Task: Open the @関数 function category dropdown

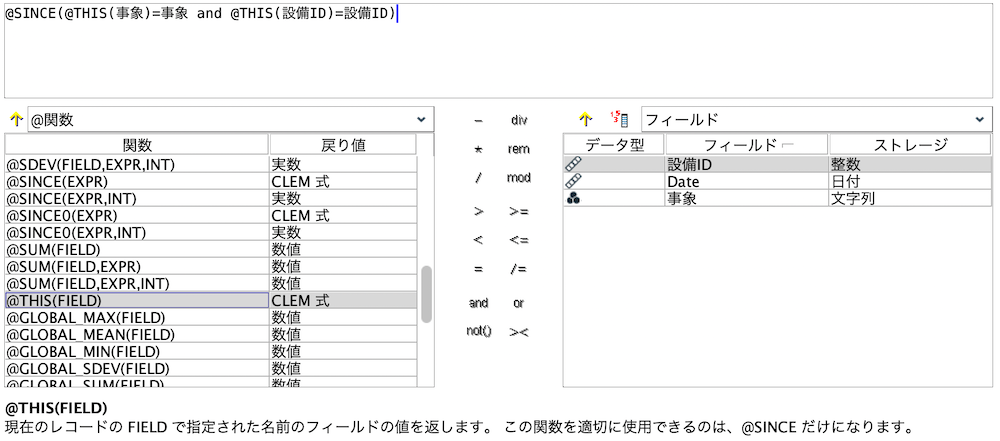Action: [x=231, y=119]
